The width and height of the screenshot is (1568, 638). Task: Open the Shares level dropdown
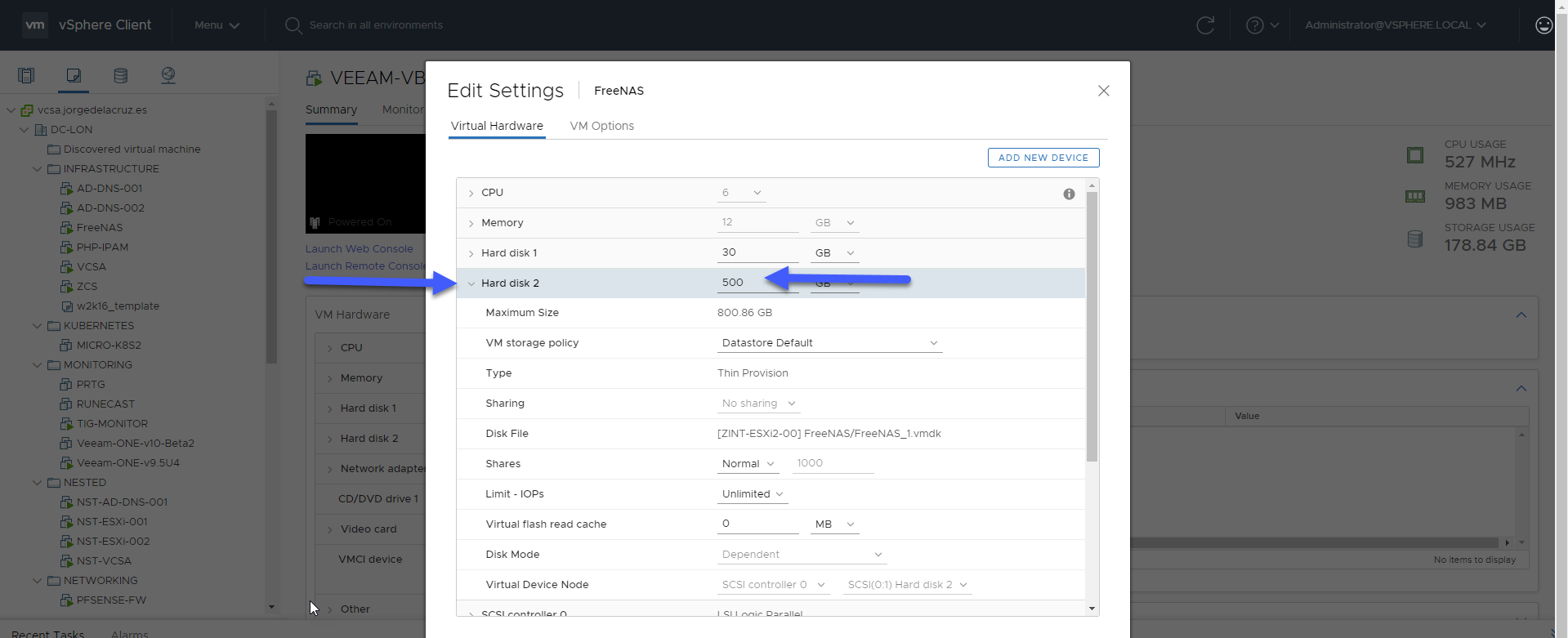click(748, 464)
